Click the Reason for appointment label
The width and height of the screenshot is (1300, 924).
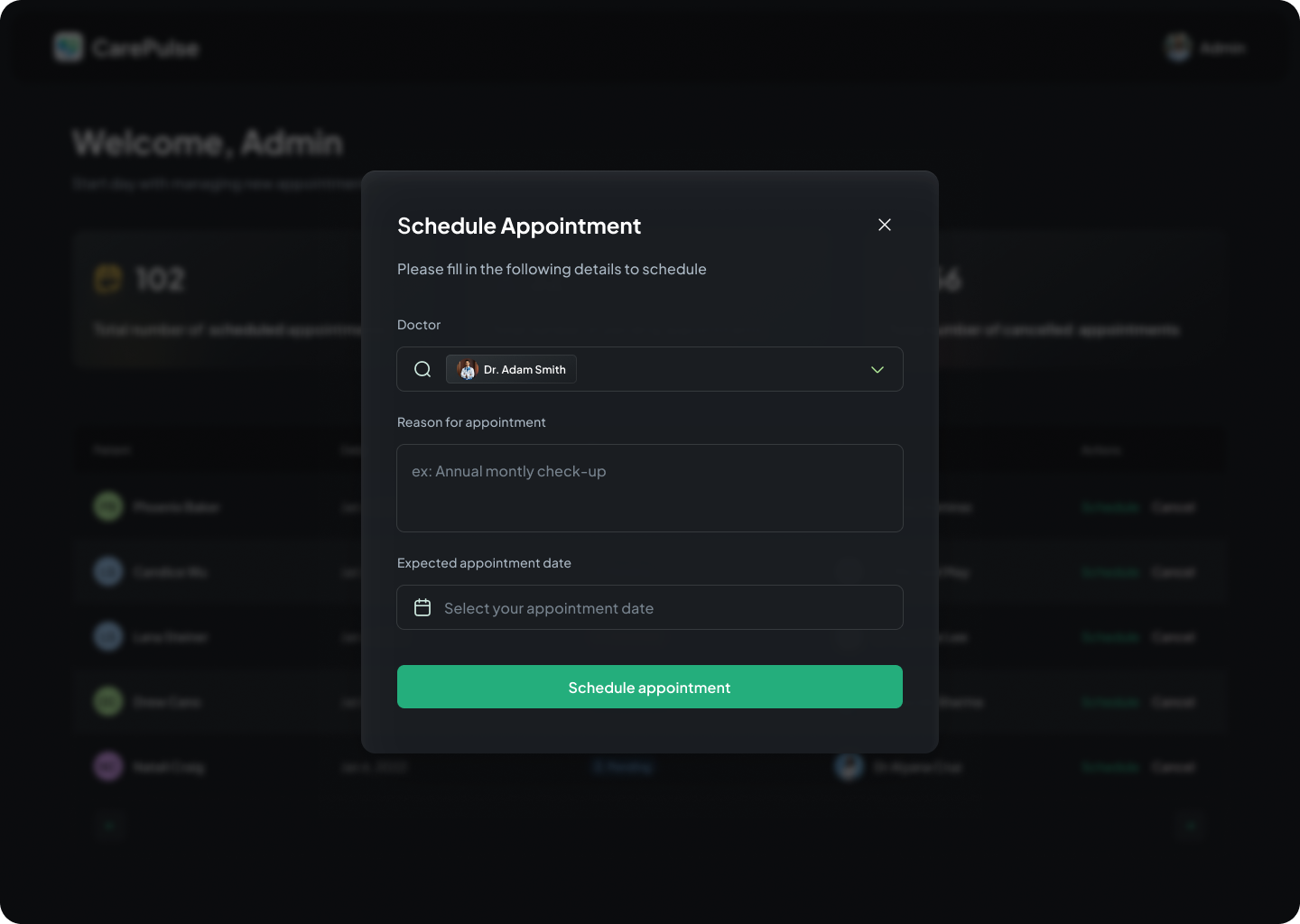point(471,422)
